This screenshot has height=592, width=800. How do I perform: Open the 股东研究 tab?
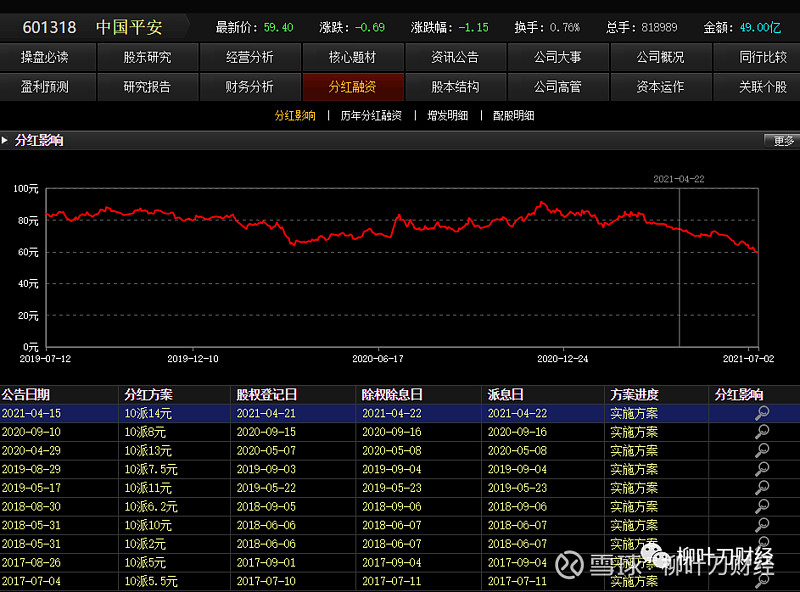[x=147, y=57]
